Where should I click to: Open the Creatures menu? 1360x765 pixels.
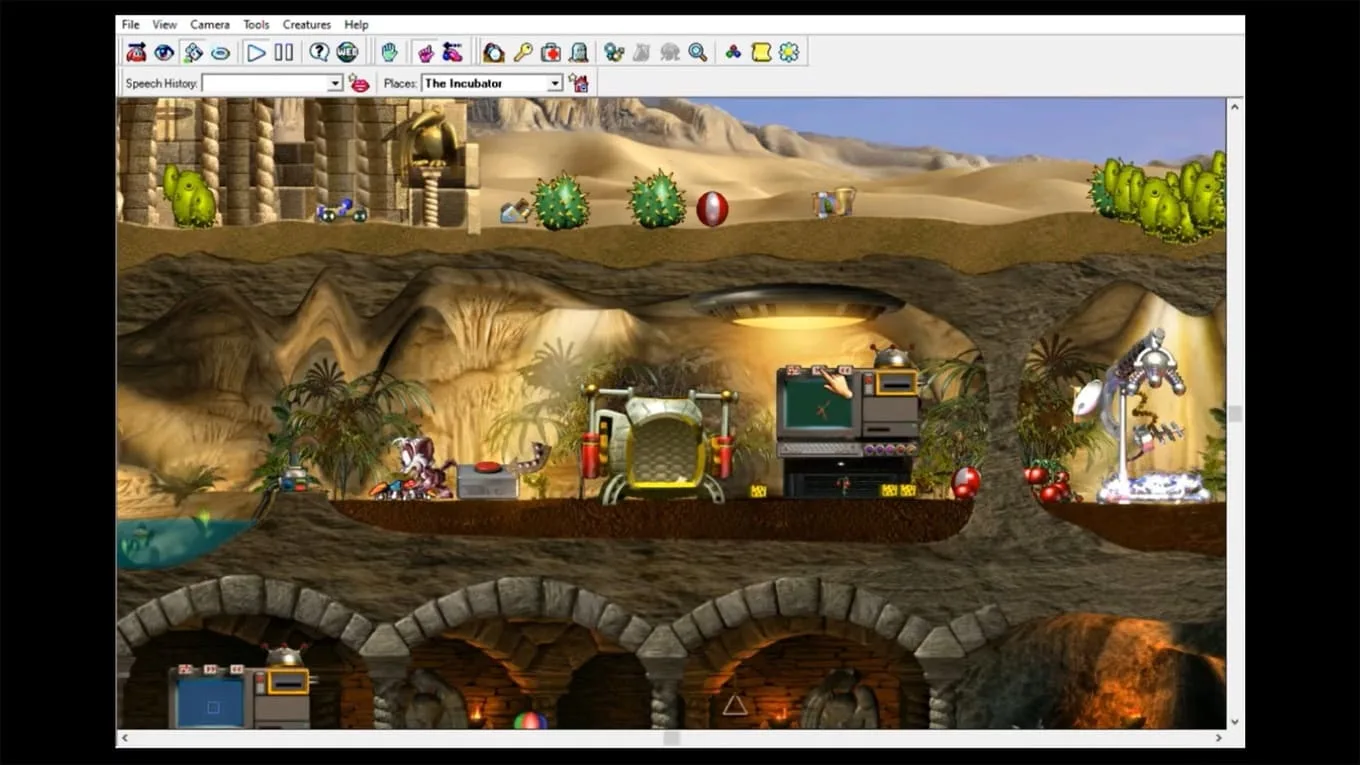(x=307, y=24)
